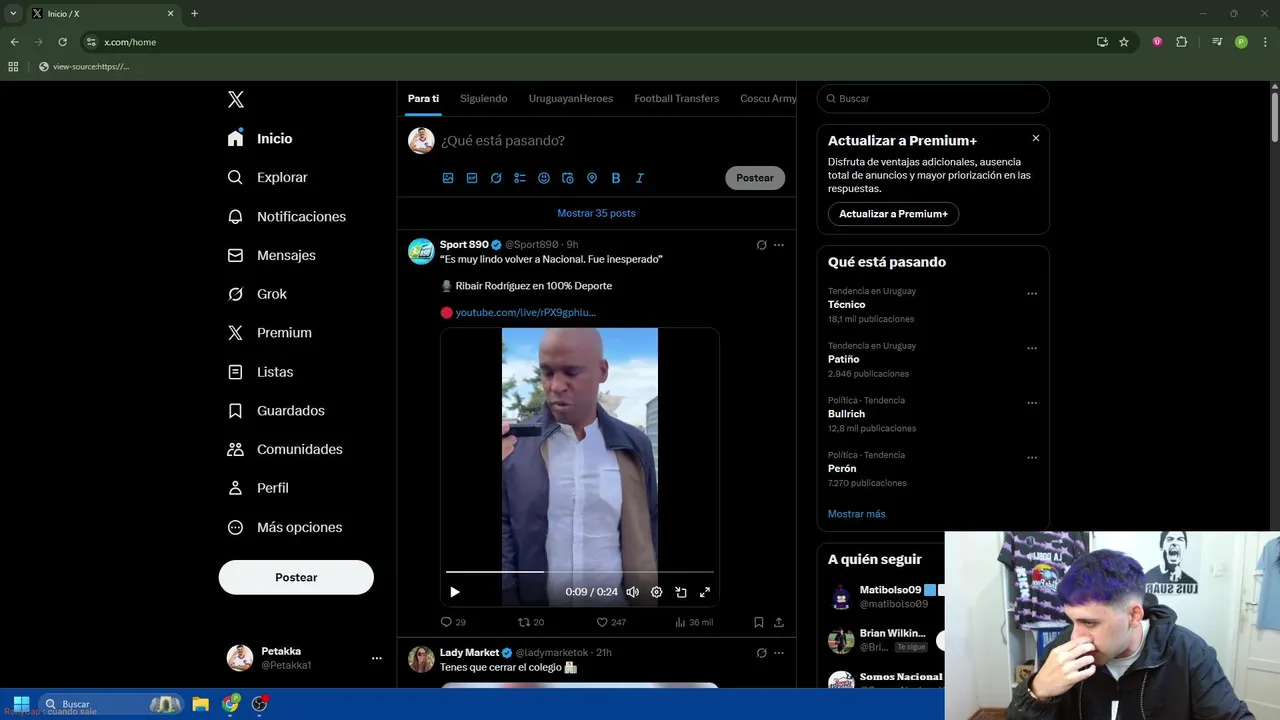The height and width of the screenshot is (720, 1280).
Task: Open Inicio home in sidebar
Action: (260, 139)
